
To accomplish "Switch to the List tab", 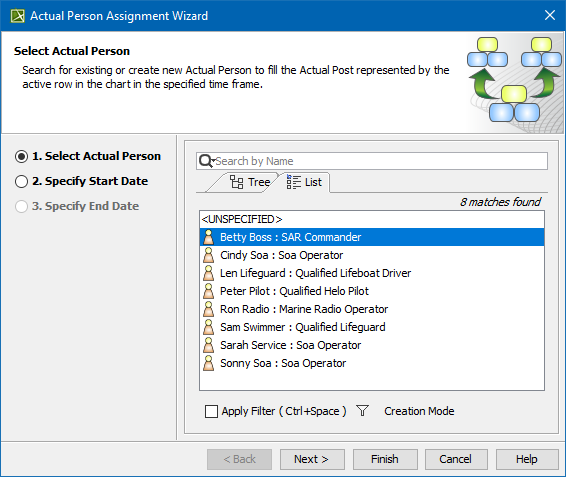I will (304, 182).
